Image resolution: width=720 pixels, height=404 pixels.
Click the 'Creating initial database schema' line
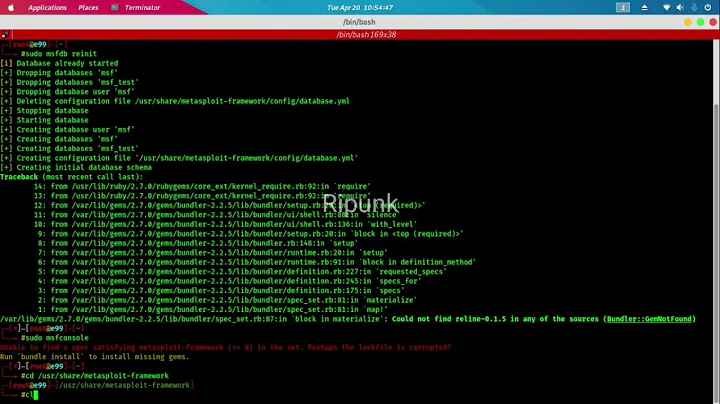[x=76, y=168]
